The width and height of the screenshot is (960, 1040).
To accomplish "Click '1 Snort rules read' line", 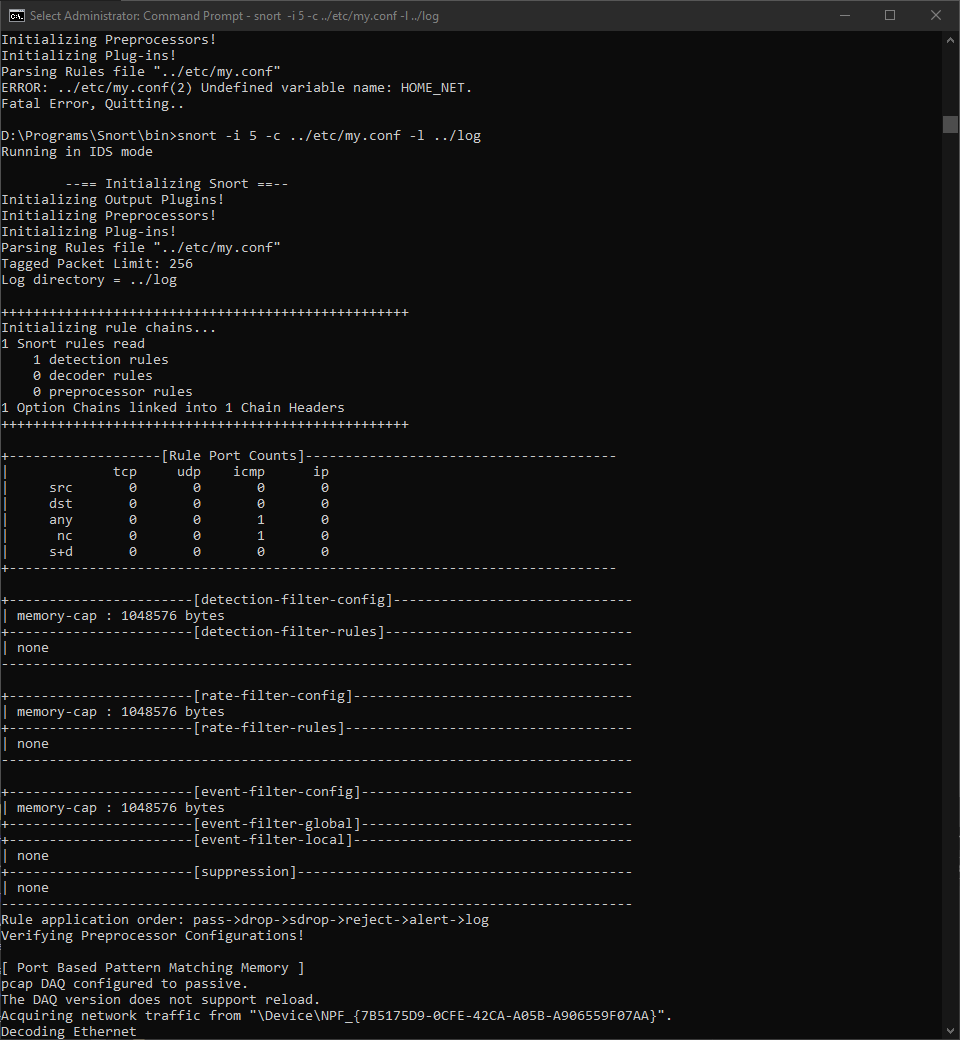I will pos(73,344).
